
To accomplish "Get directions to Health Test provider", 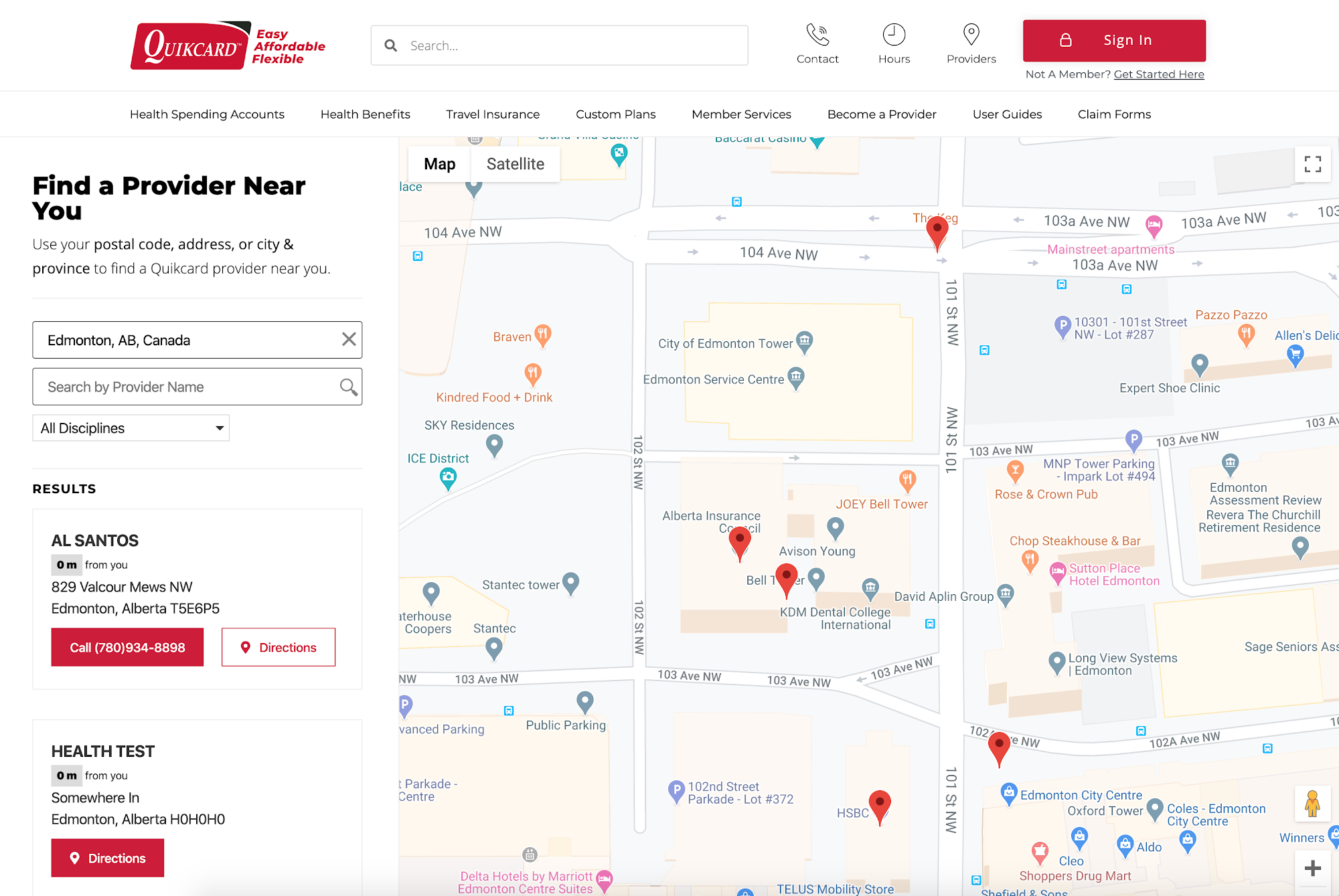I will pyautogui.click(x=108, y=858).
